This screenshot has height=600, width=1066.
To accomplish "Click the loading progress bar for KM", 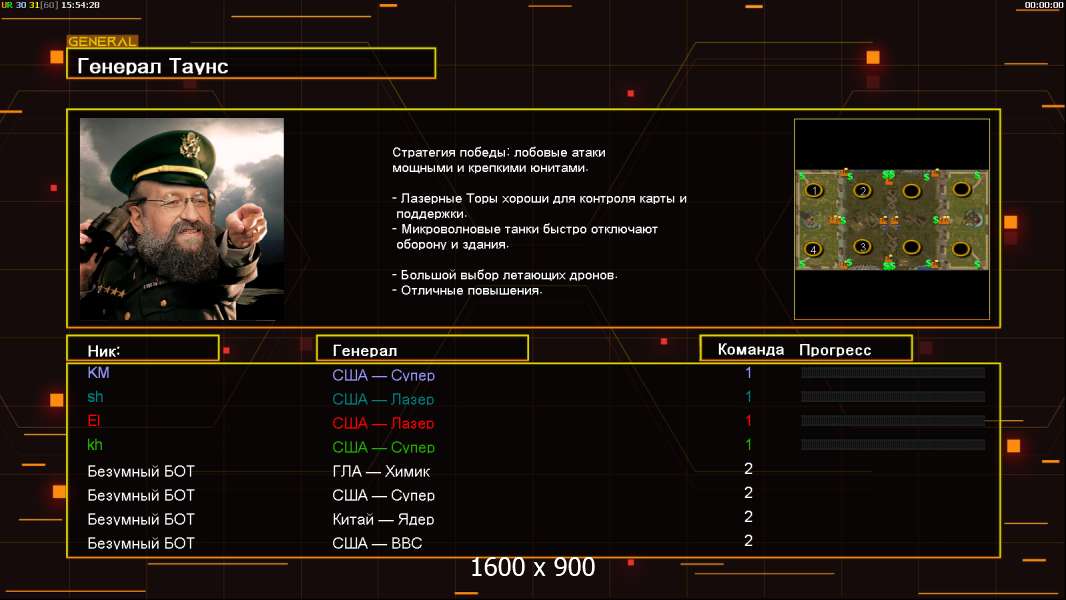I will tap(893, 372).
